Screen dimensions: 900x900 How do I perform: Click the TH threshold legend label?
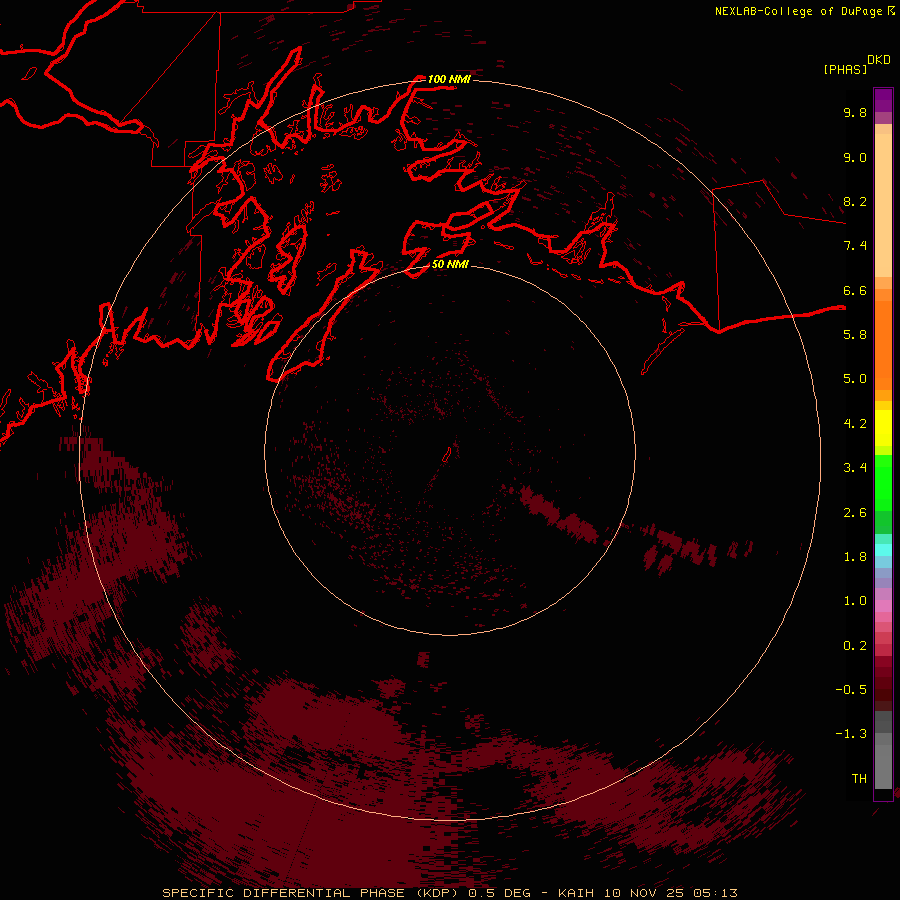tap(859, 779)
